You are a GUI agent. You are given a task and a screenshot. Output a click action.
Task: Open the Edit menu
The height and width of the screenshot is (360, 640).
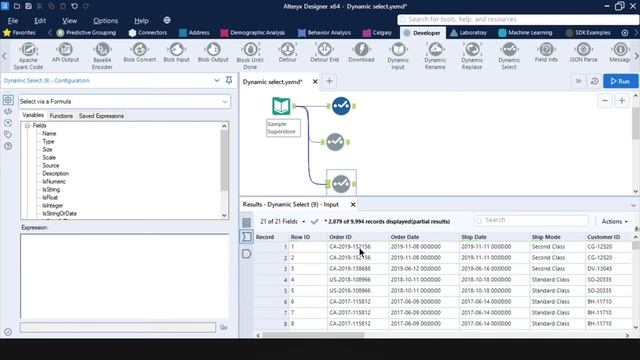(x=40, y=20)
